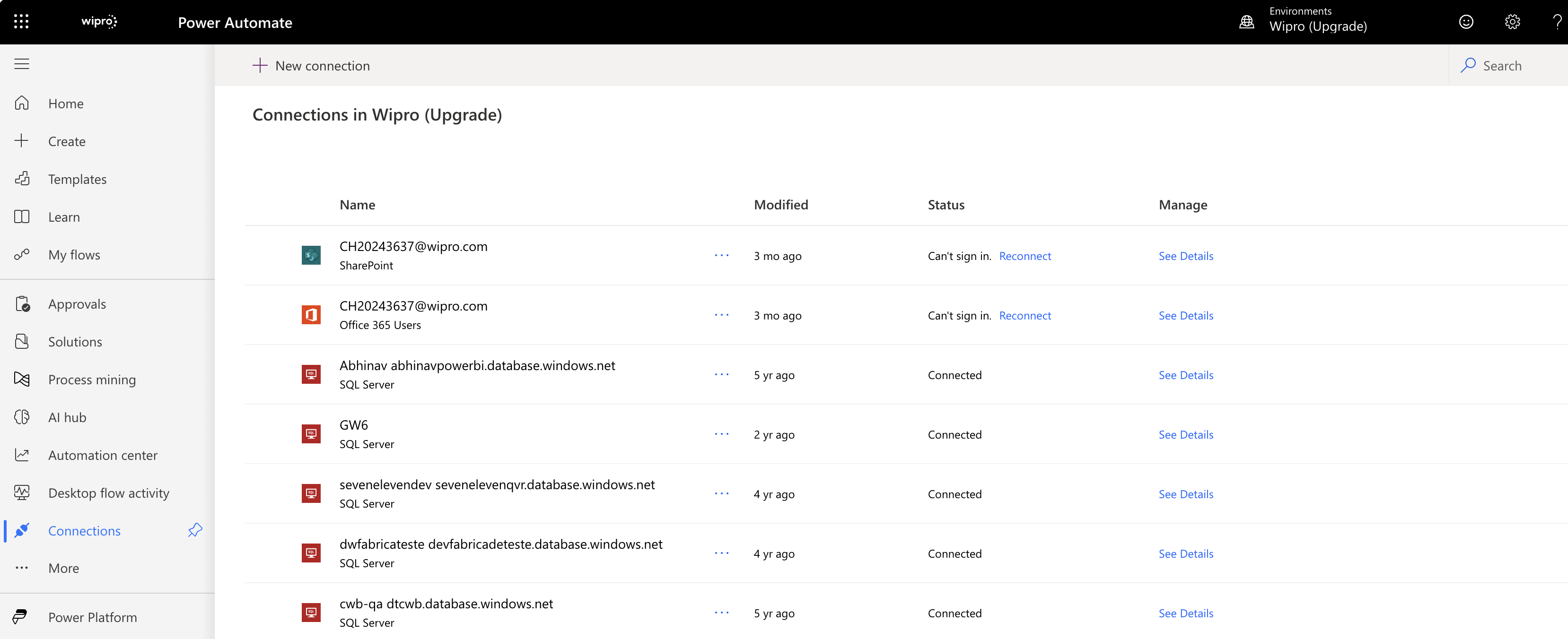This screenshot has height=639, width=1568.
Task: Open more options for Office 365 Users connection
Action: pos(722,315)
